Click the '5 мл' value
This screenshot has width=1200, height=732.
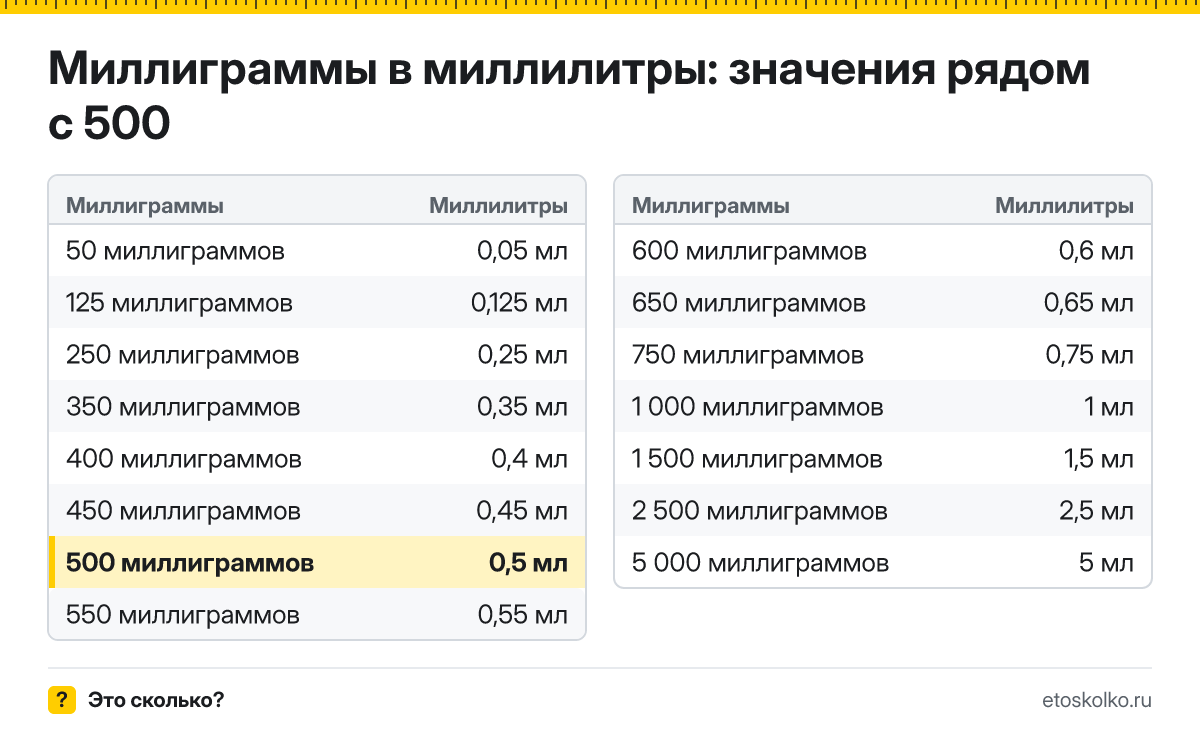coord(1106,563)
